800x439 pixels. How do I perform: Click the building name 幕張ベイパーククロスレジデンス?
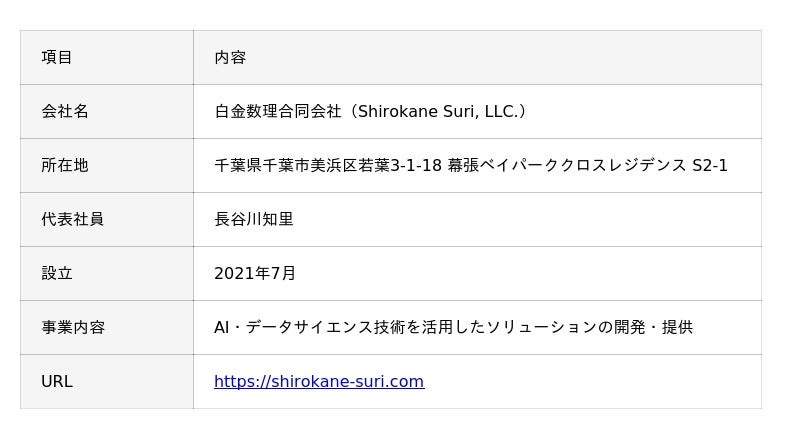click(x=567, y=165)
